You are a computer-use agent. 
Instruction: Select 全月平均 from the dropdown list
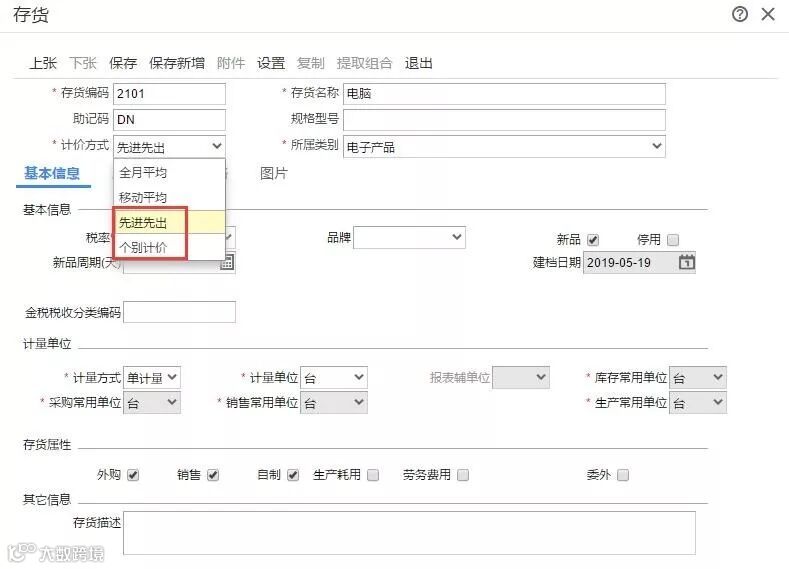click(169, 173)
